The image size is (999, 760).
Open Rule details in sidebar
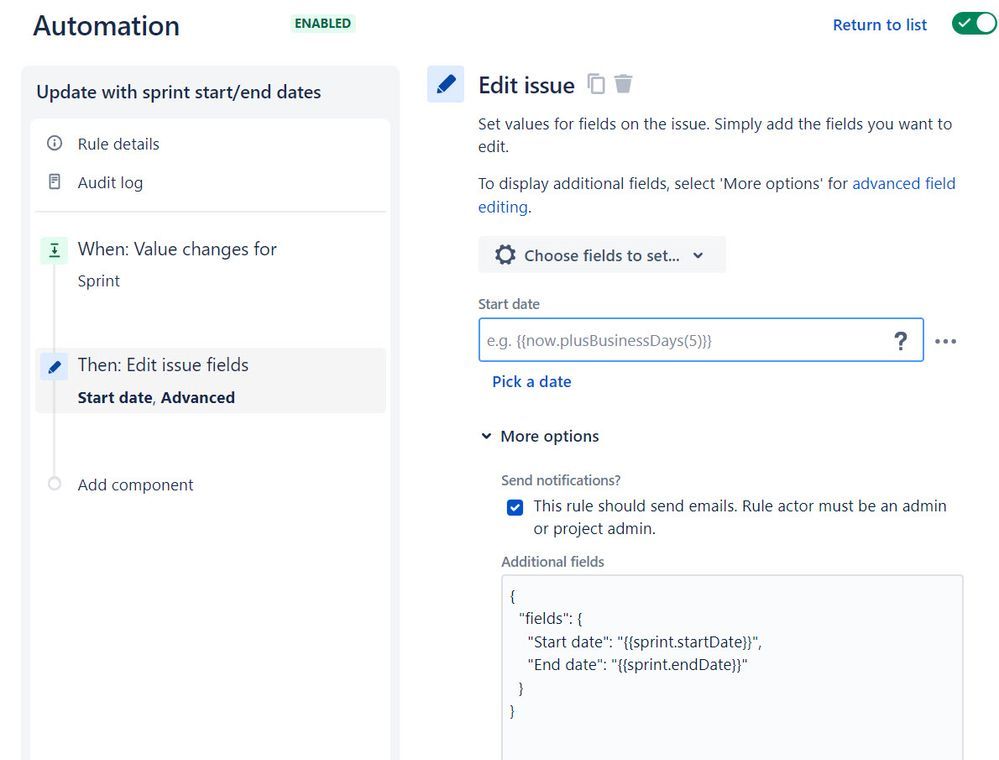point(118,144)
